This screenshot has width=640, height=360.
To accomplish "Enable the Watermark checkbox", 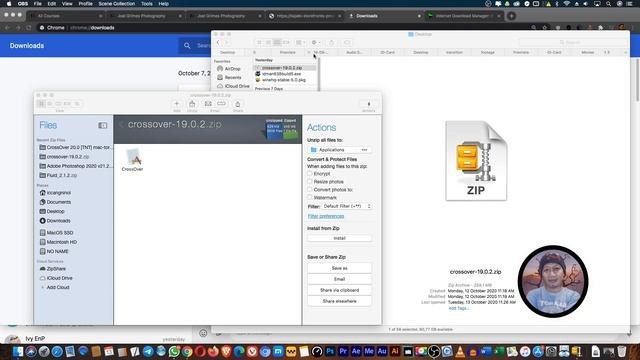I will pos(310,197).
